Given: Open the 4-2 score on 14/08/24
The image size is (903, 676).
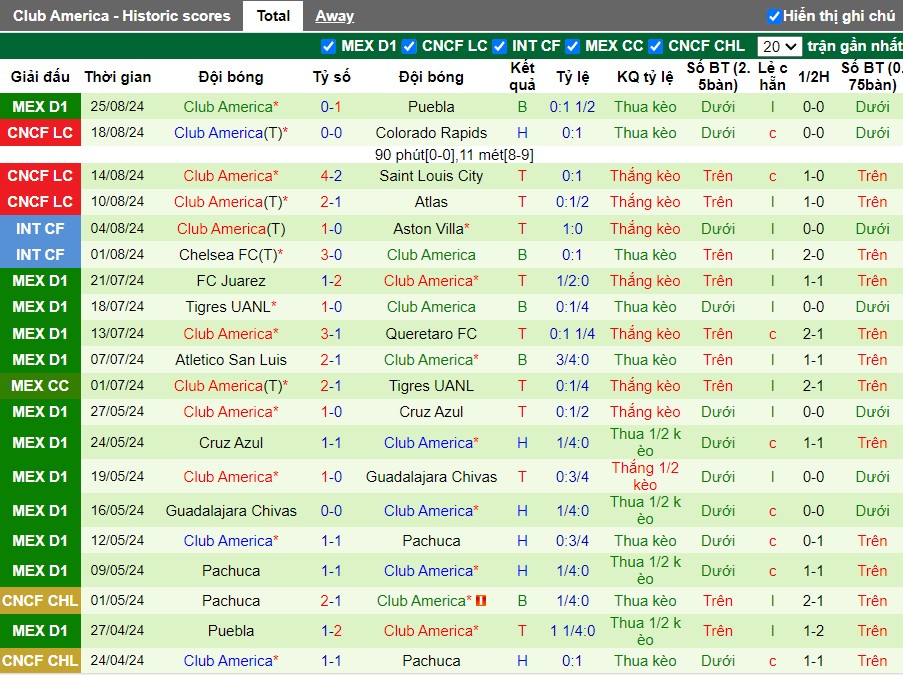Looking at the screenshot, I should click(331, 176).
